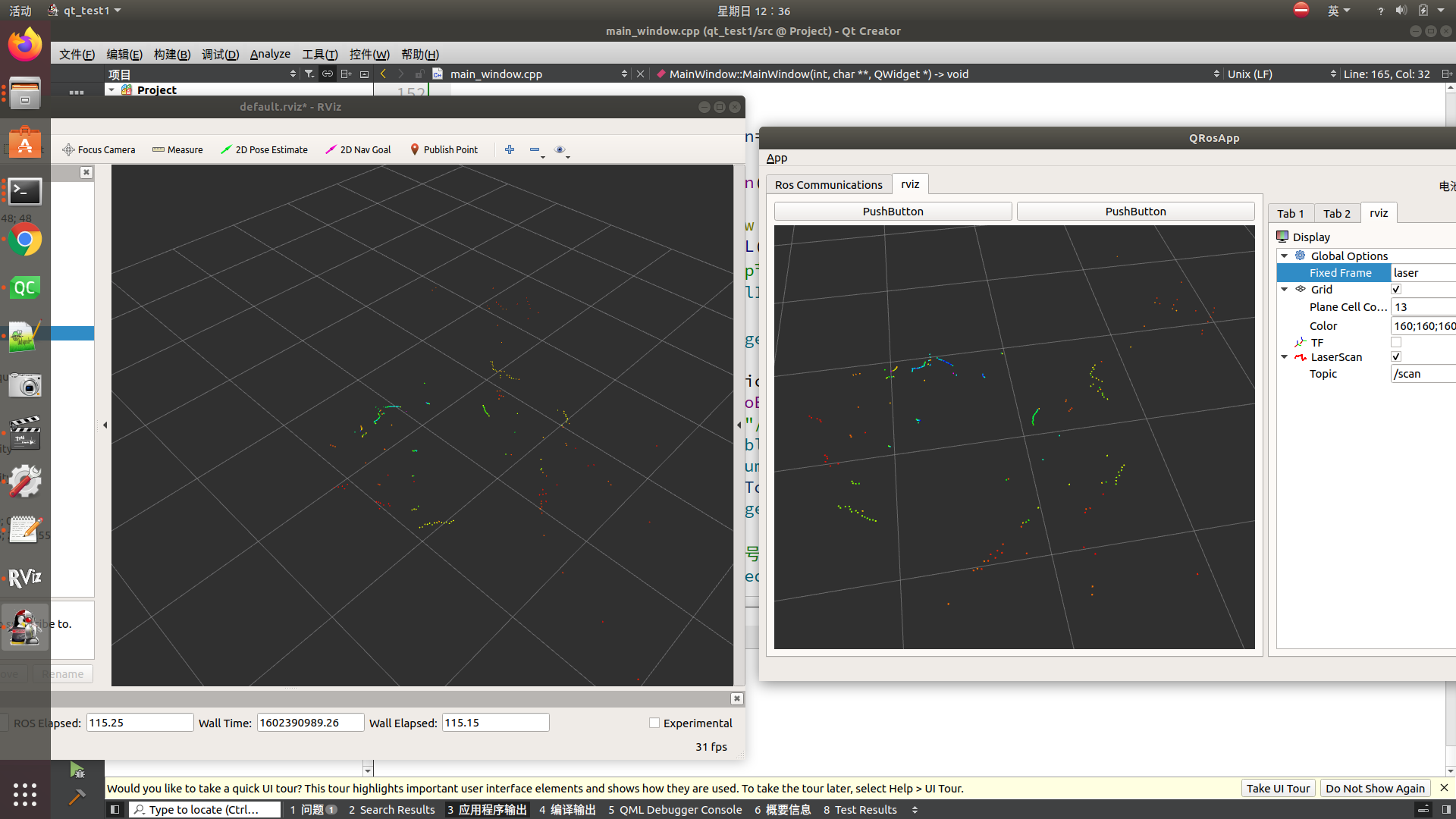Enable the Experimental checkbox in RViz
This screenshot has width=1456, height=819.
coord(654,723)
